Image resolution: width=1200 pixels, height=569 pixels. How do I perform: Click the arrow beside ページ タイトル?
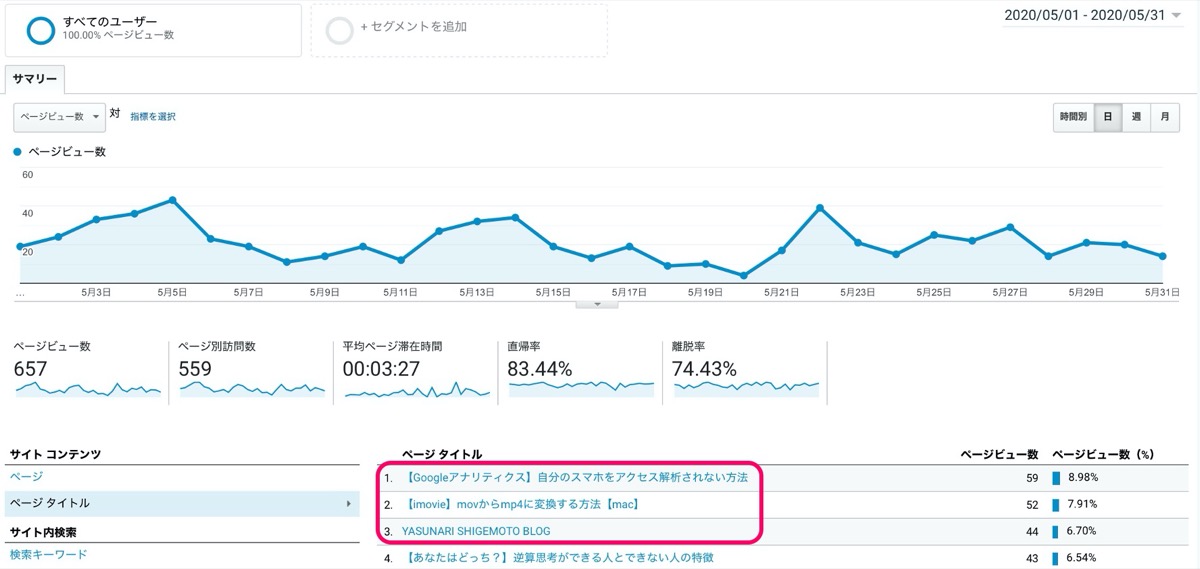tap(348, 503)
